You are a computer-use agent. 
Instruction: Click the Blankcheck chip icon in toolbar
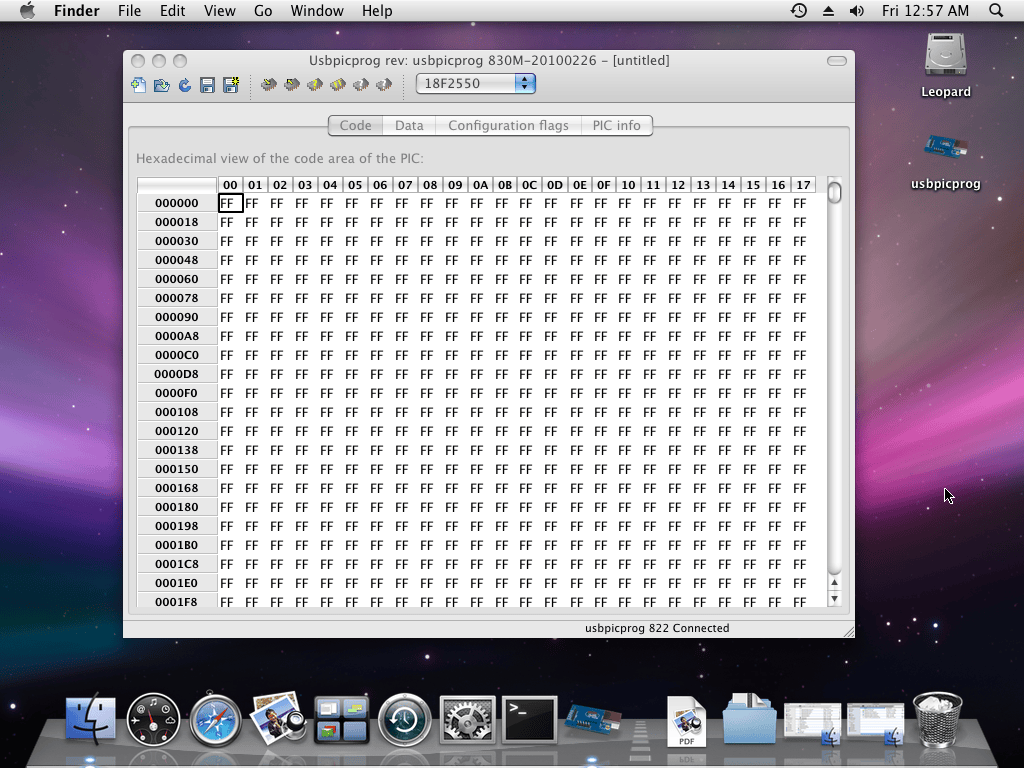coord(360,84)
